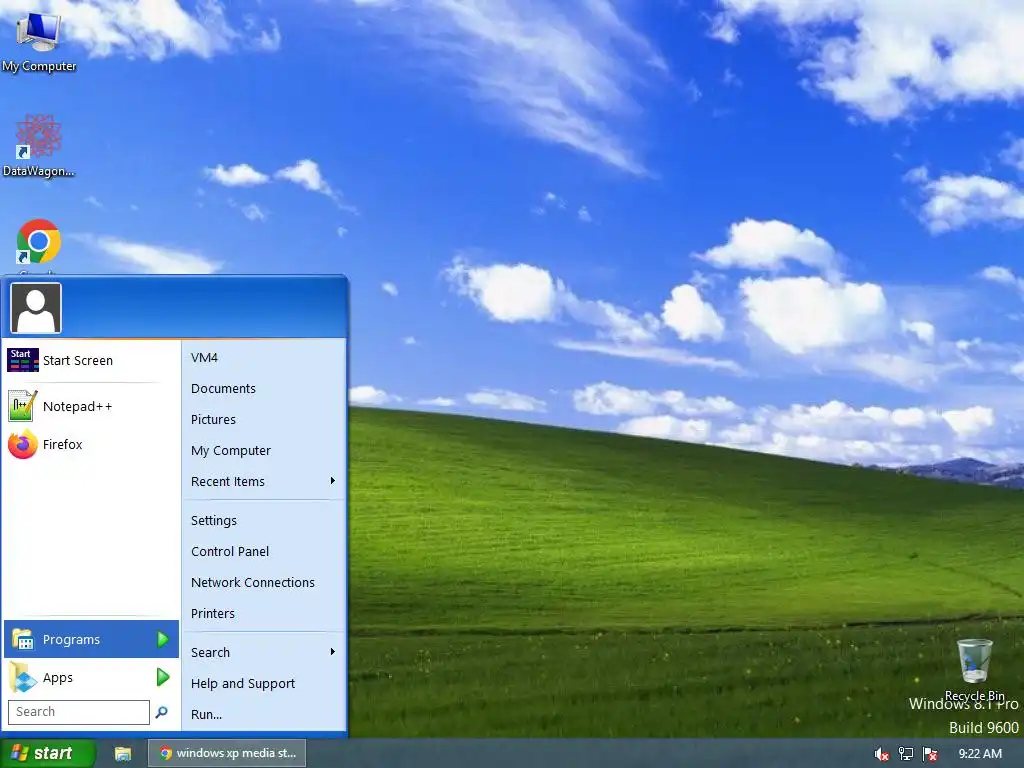Select the Start Screen label

tap(78, 360)
